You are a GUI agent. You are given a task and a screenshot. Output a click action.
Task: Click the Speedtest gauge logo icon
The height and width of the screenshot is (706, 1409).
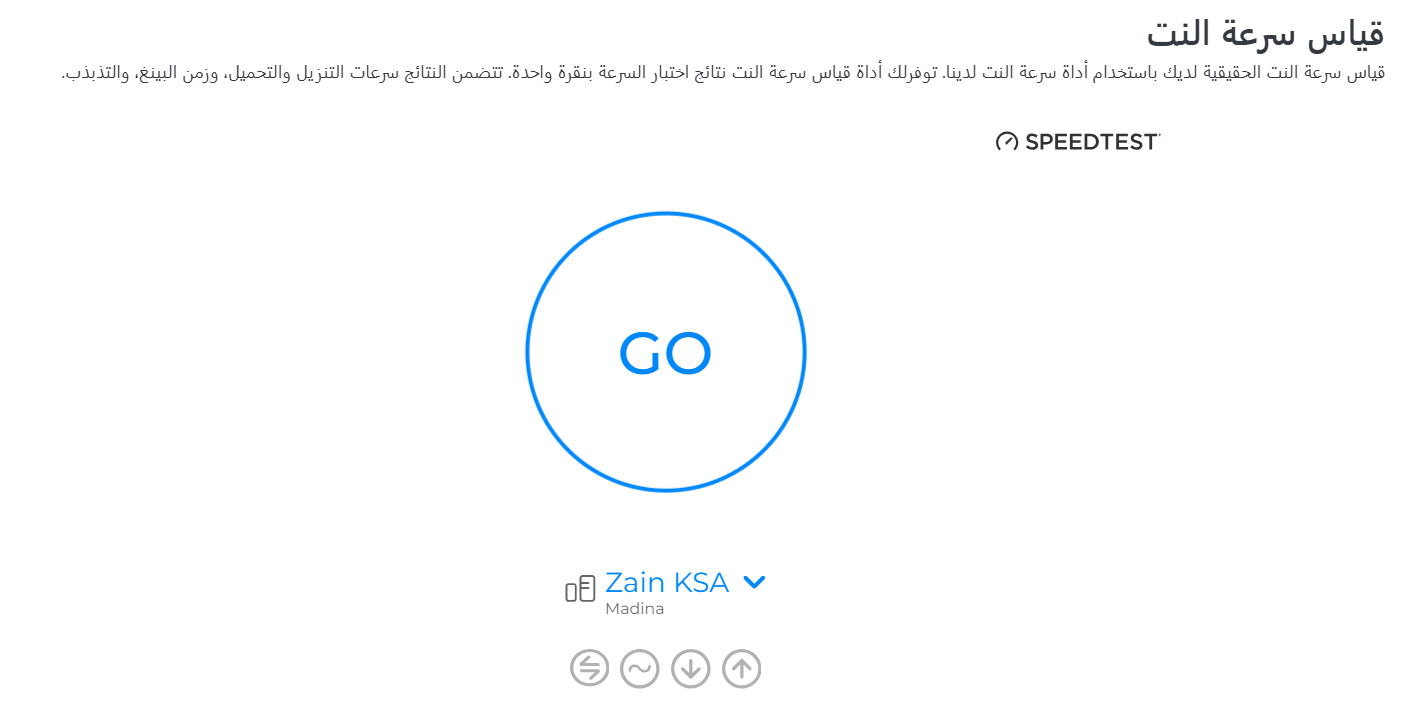(1006, 142)
